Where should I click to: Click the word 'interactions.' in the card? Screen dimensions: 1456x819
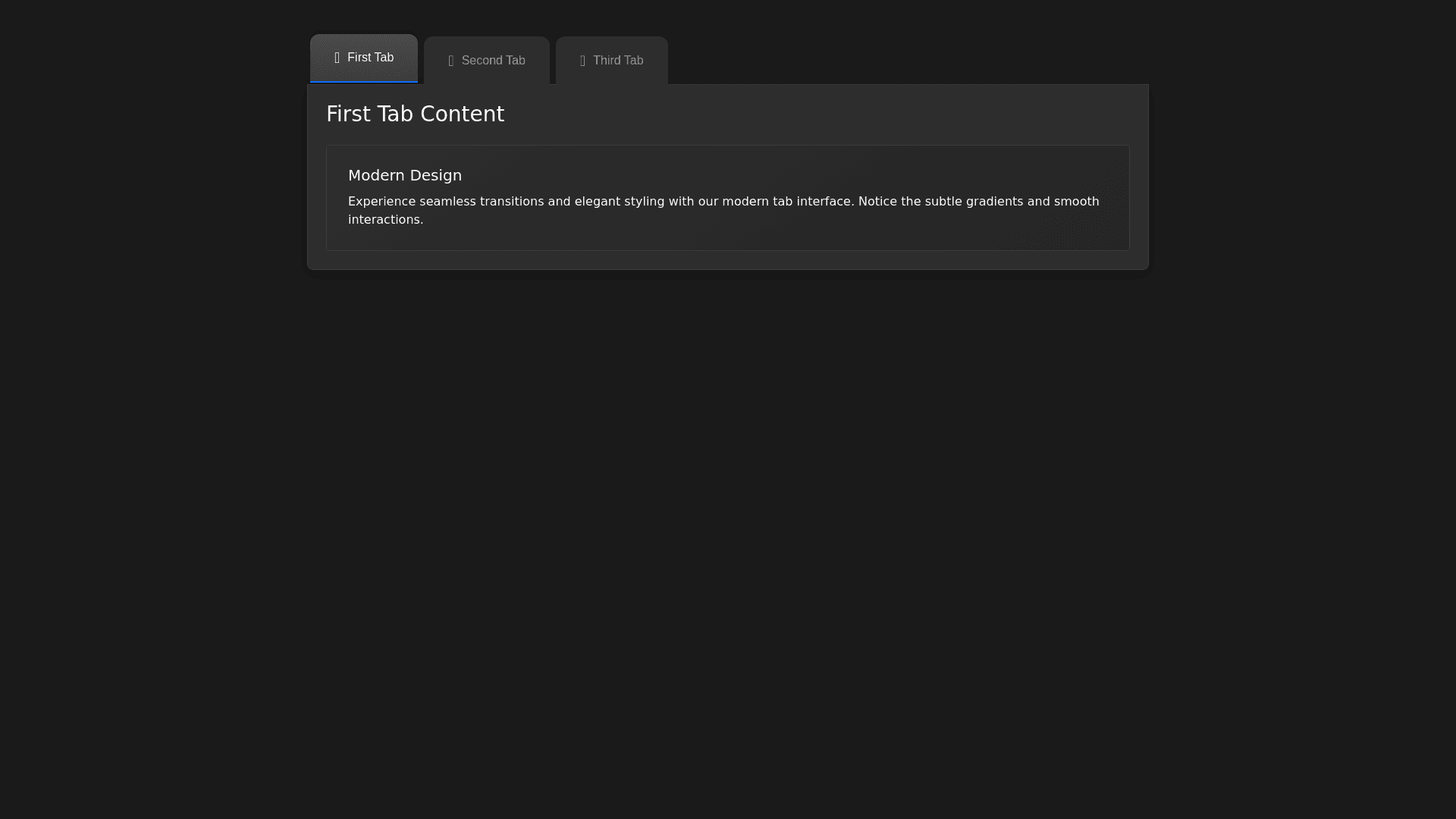coord(385,220)
